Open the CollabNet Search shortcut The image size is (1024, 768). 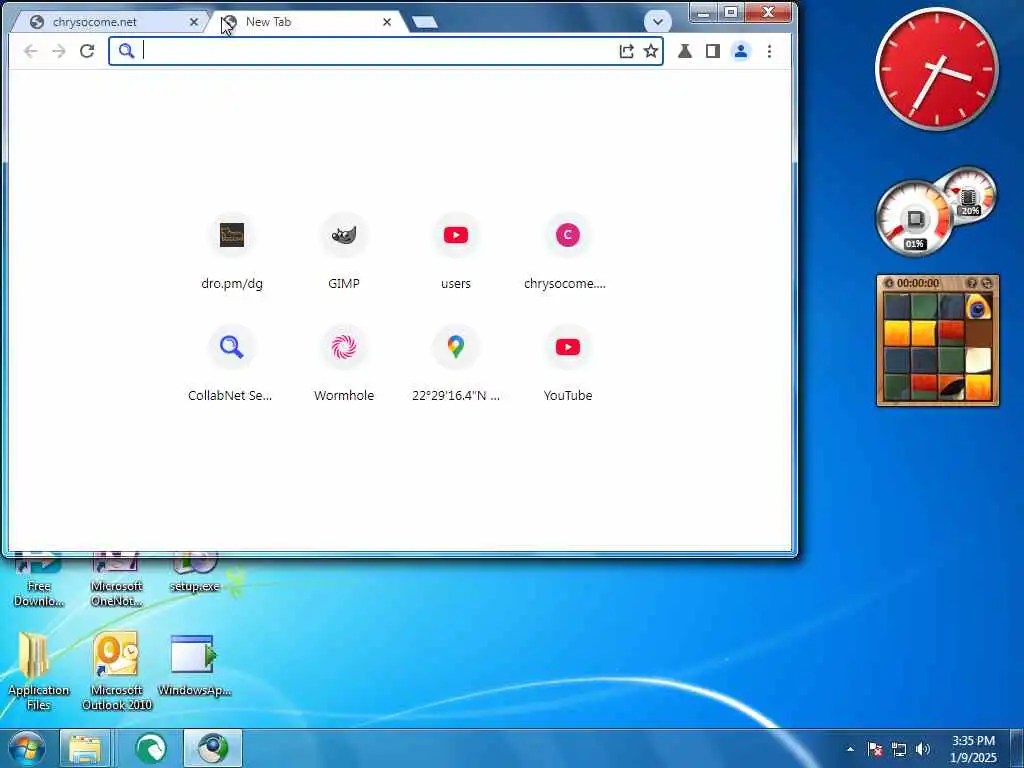[232, 363]
